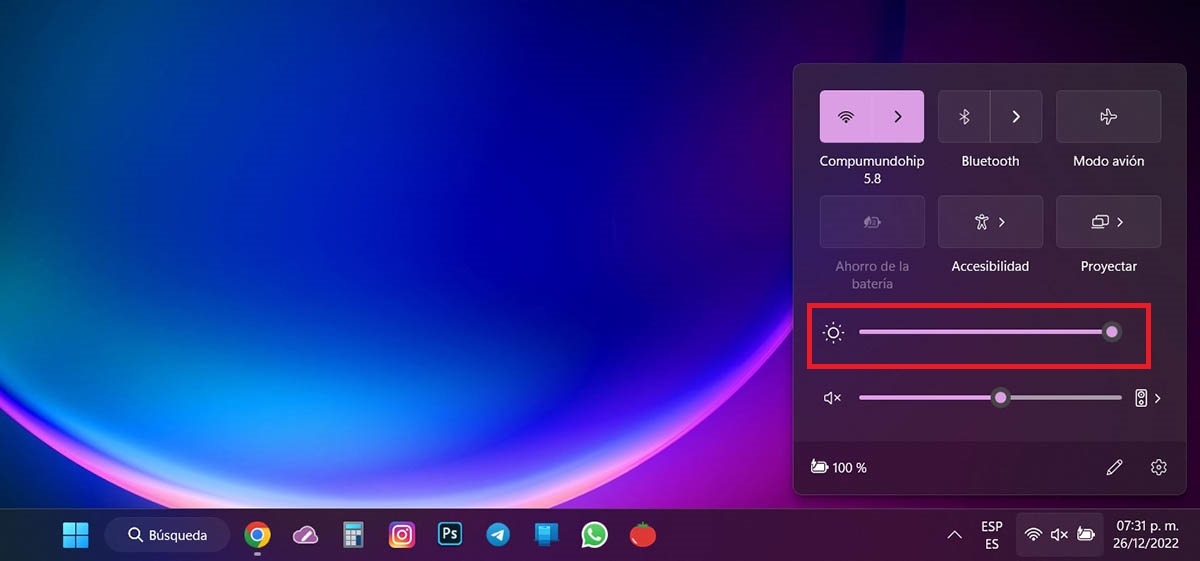This screenshot has height=561, width=1200.
Task: Open settings via gear icon
Action: pos(1159,467)
